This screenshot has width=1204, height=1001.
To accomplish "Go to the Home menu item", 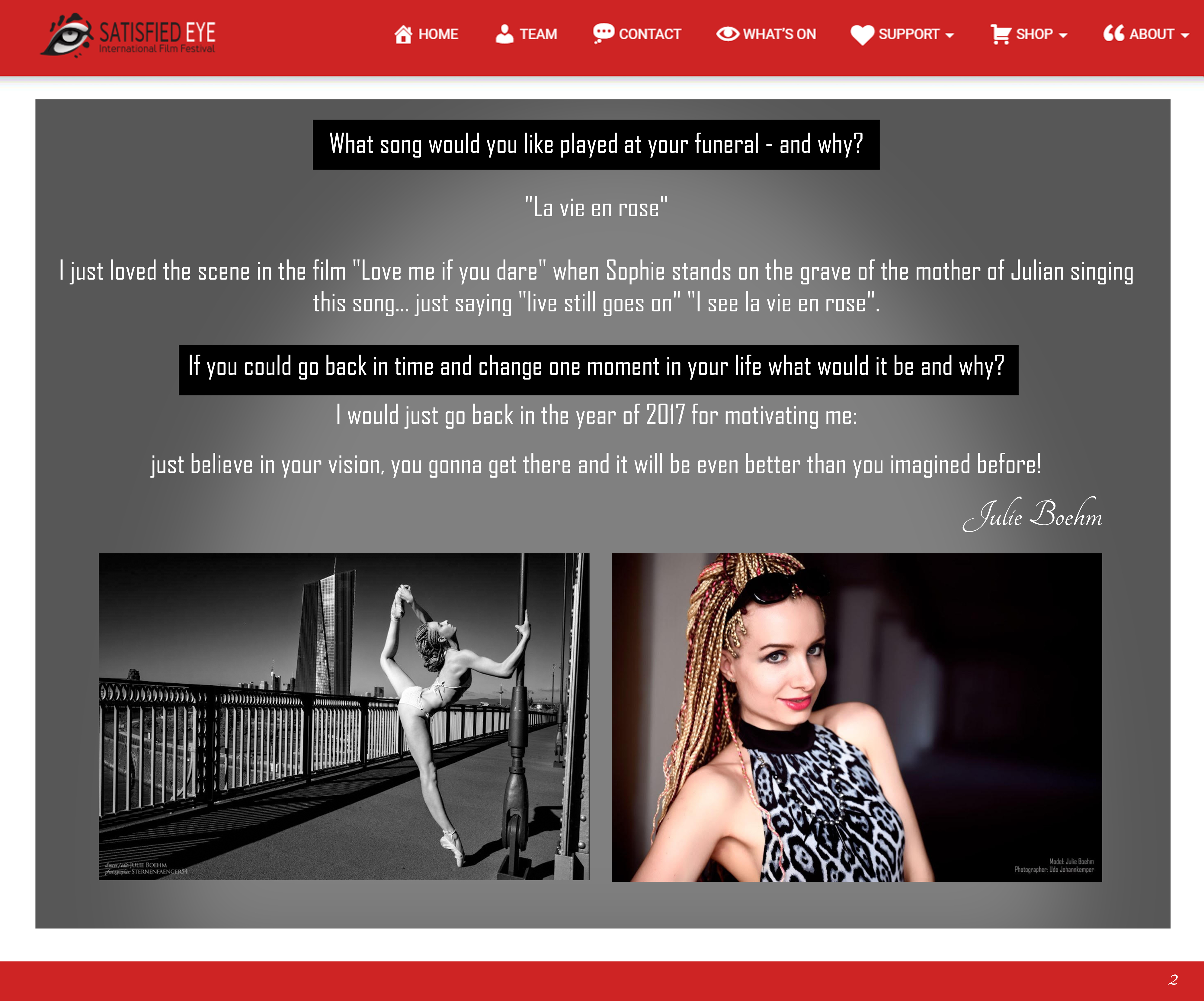I will click(438, 34).
